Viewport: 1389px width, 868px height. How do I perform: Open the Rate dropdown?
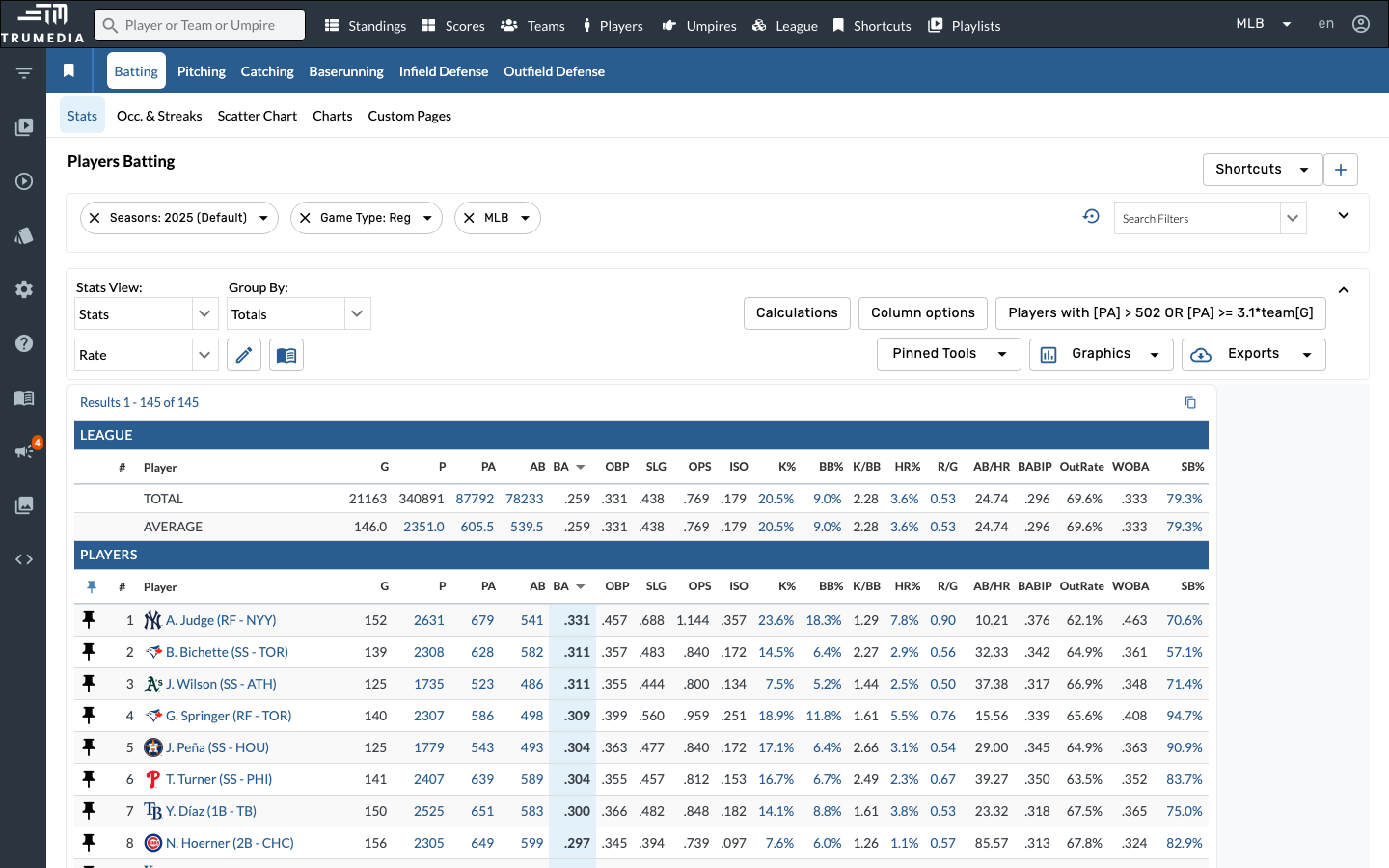[x=146, y=355]
